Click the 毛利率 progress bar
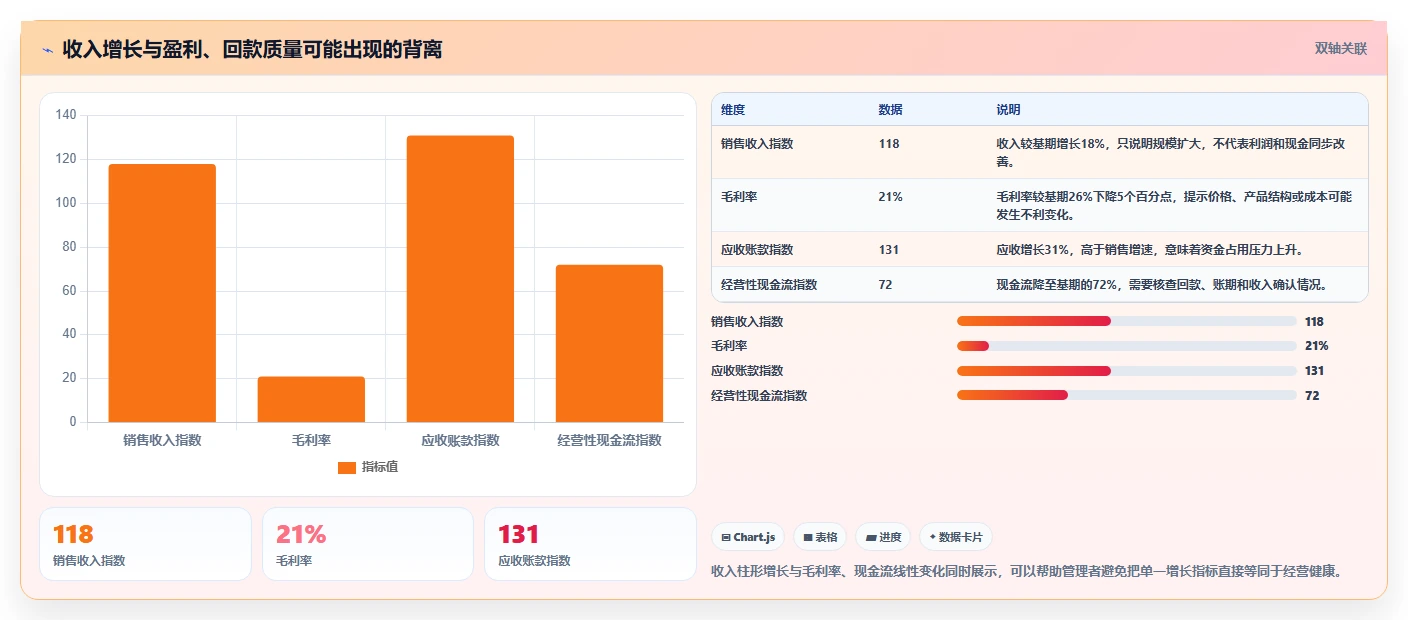 coord(1126,346)
